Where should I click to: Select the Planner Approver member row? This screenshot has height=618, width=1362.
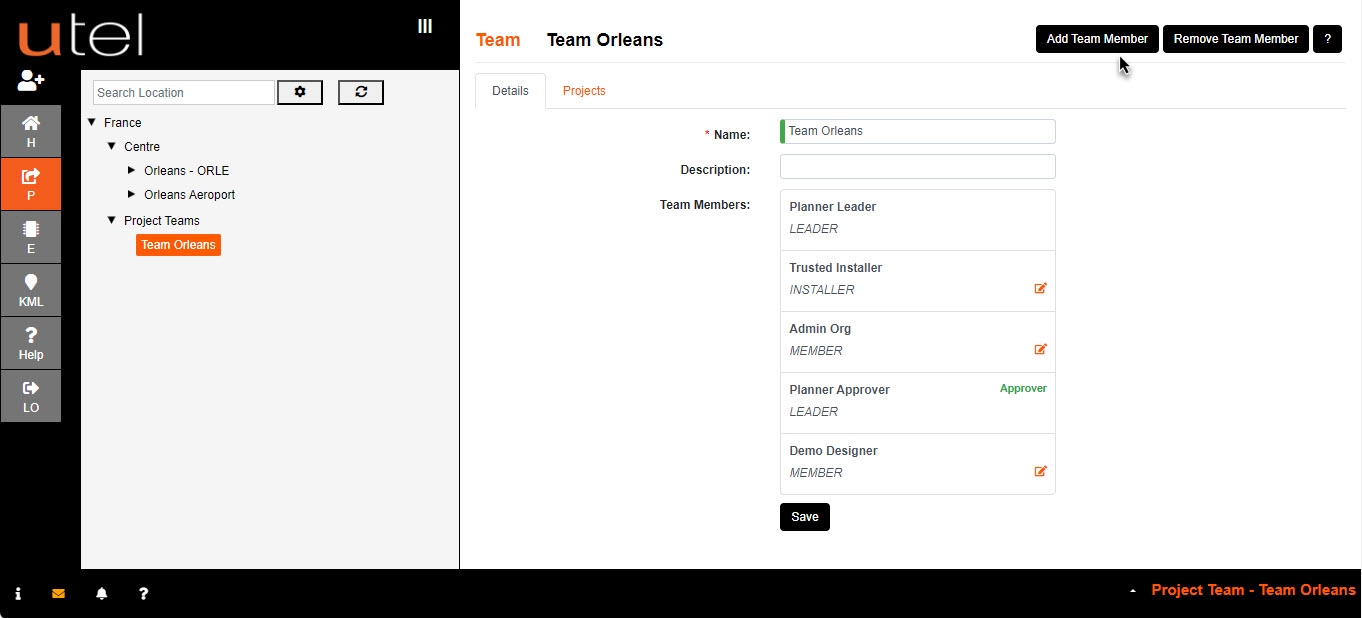click(x=918, y=403)
